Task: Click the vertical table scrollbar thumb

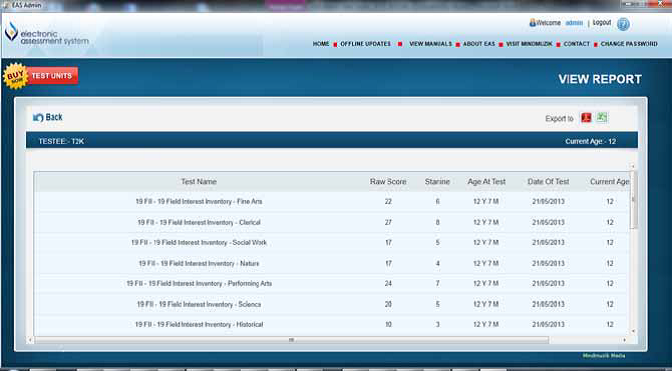Action: pos(633,200)
